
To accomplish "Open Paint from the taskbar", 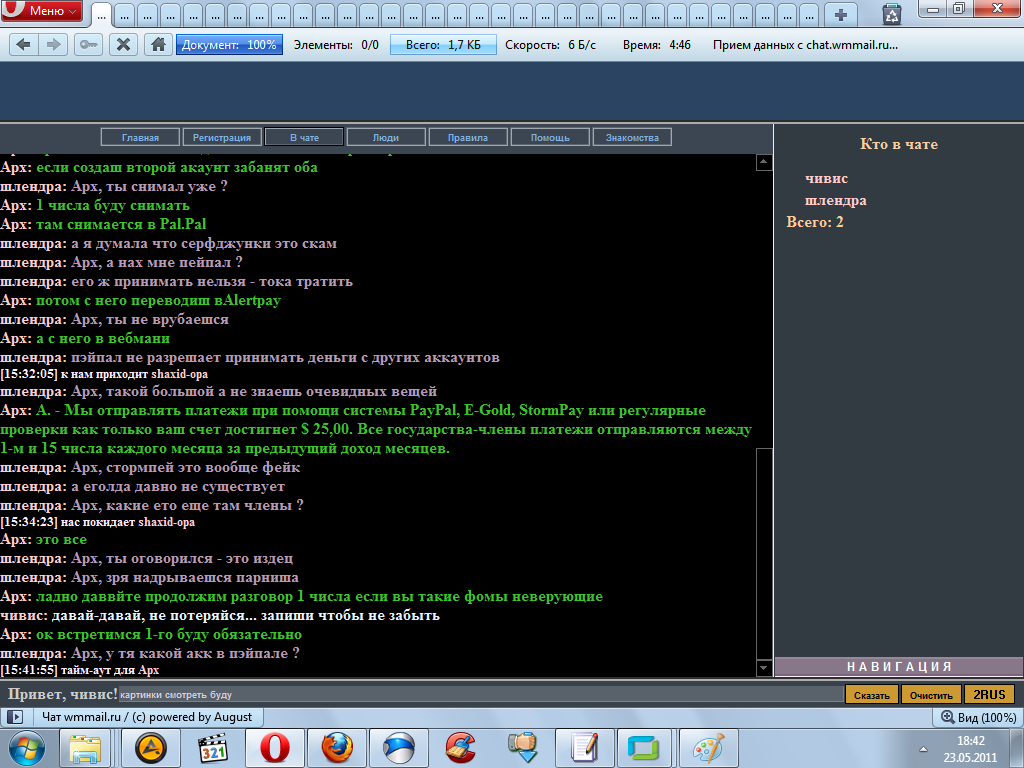I will pos(709,748).
